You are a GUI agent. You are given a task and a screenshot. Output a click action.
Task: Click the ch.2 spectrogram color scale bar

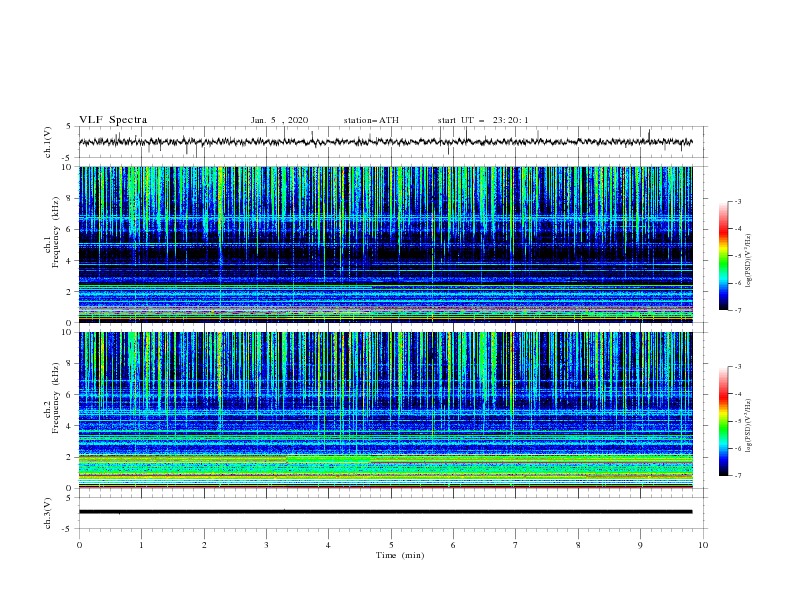pyautogui.click(x=723, y=421)
